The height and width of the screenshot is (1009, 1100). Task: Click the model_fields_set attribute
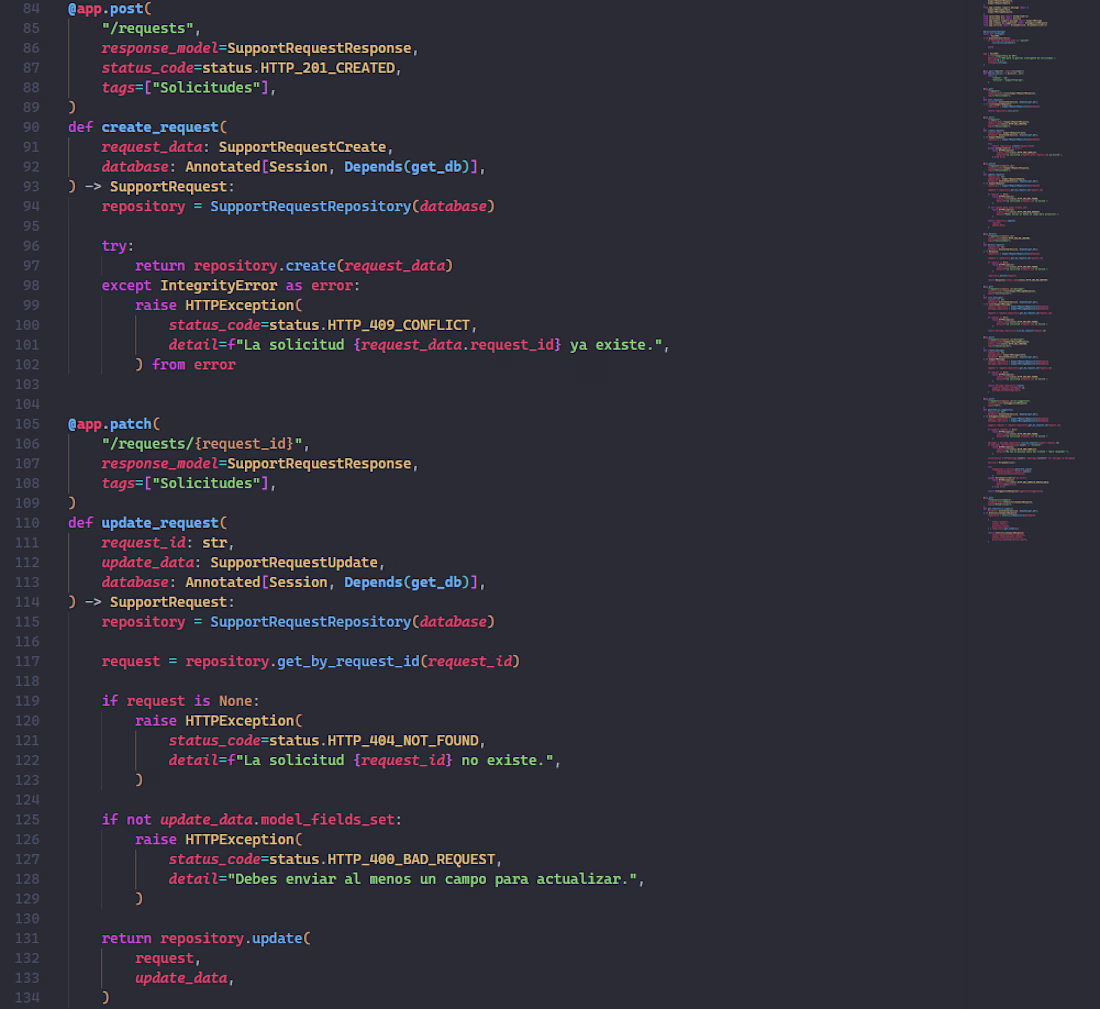click(x=328, y=820)
